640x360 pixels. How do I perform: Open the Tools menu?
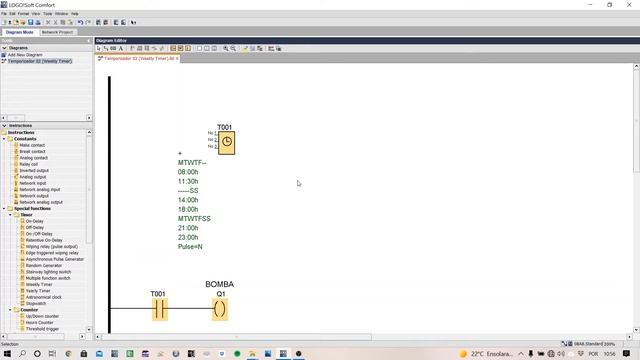tap(48, 13)
